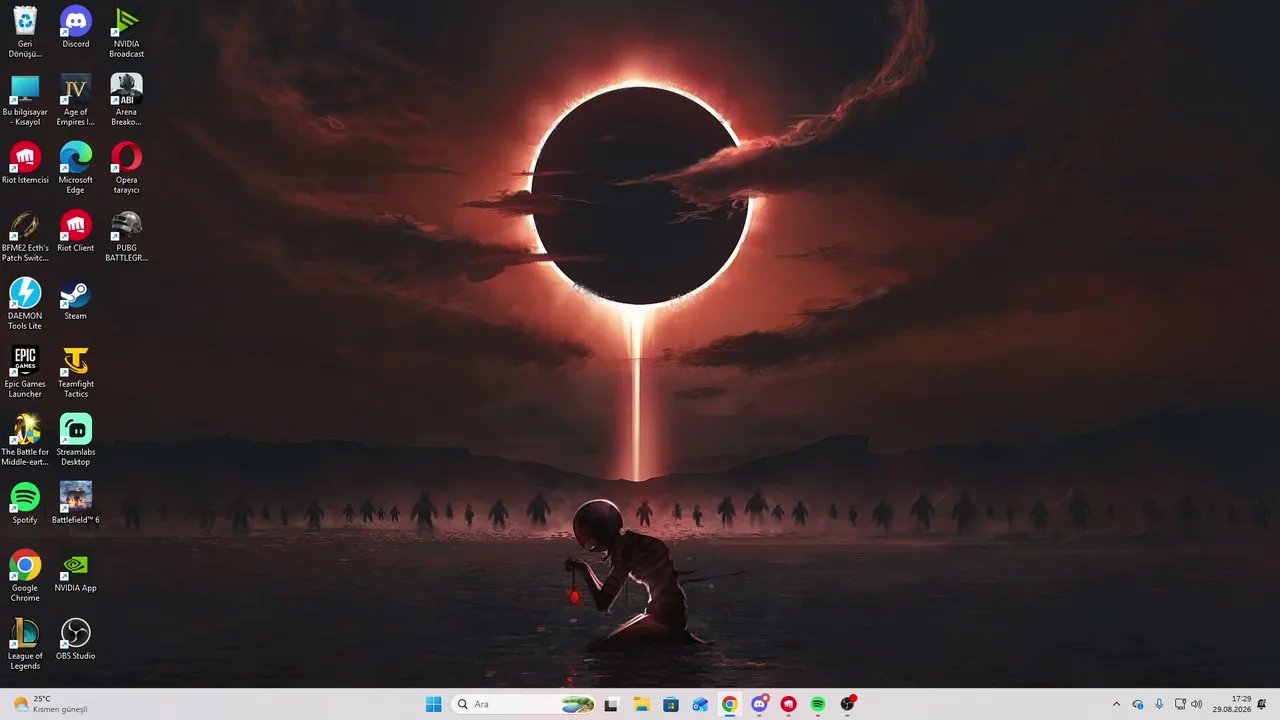Viewport: 1280px width, 720px height.
Task: Select the DAEMON Tools Lite shortcut
Action: pyautogui.click(x=25, y=304)
